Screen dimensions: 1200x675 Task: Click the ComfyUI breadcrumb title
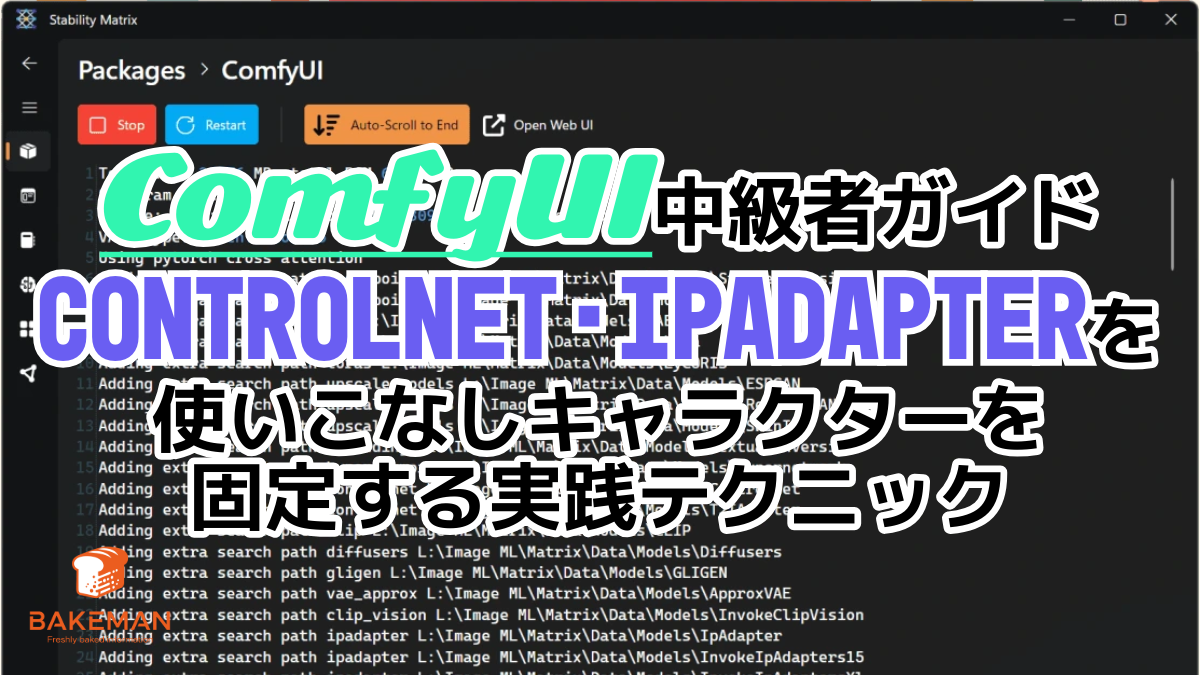tap(272, 71)
